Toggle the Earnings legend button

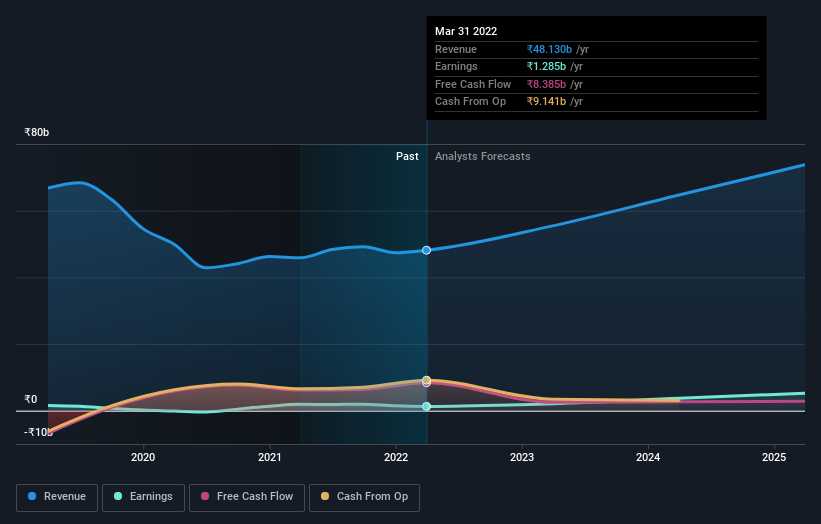click(x=143, y=497)
